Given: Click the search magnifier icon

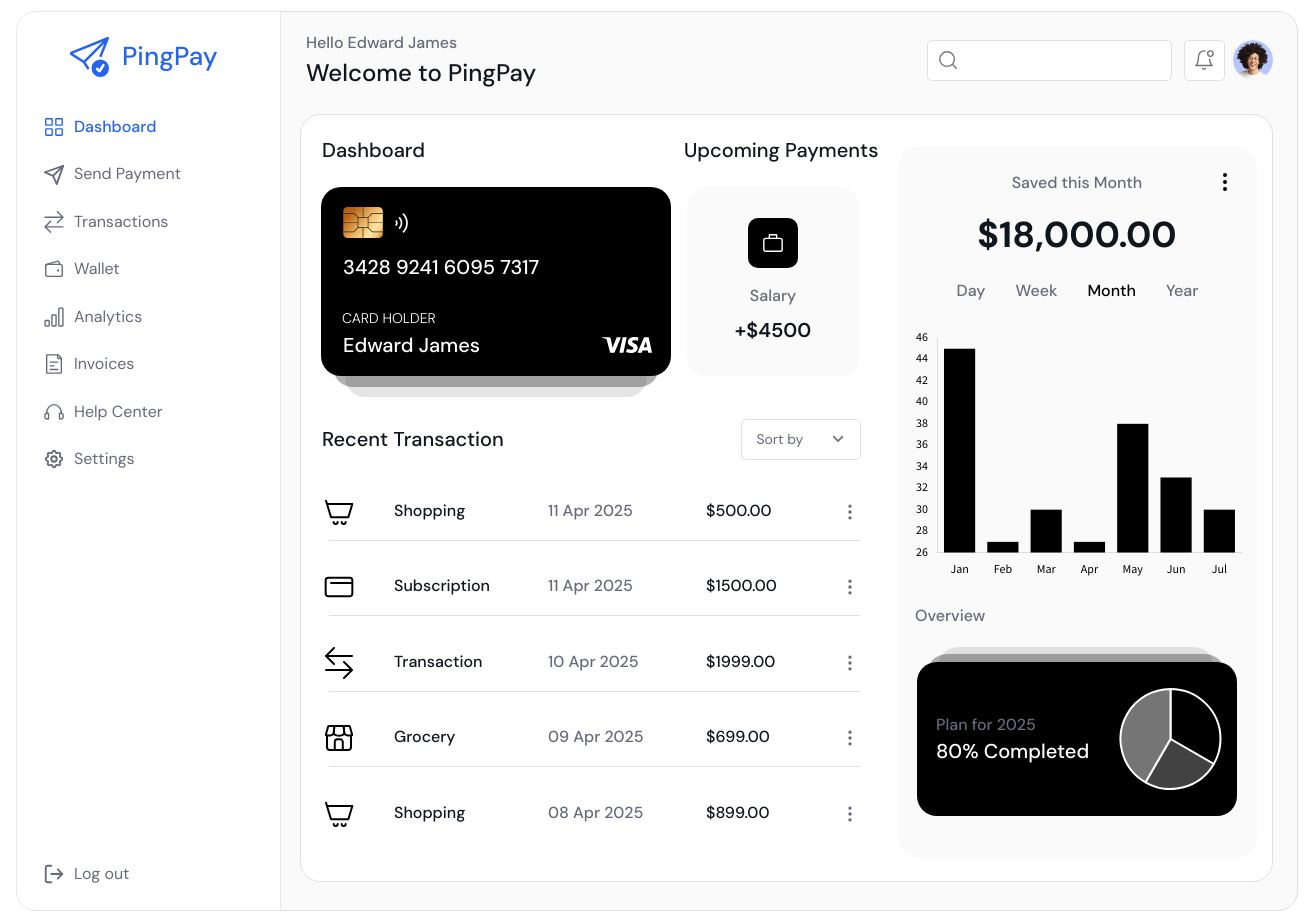Looking at the screenshot, I should click(x=948, y=61).
